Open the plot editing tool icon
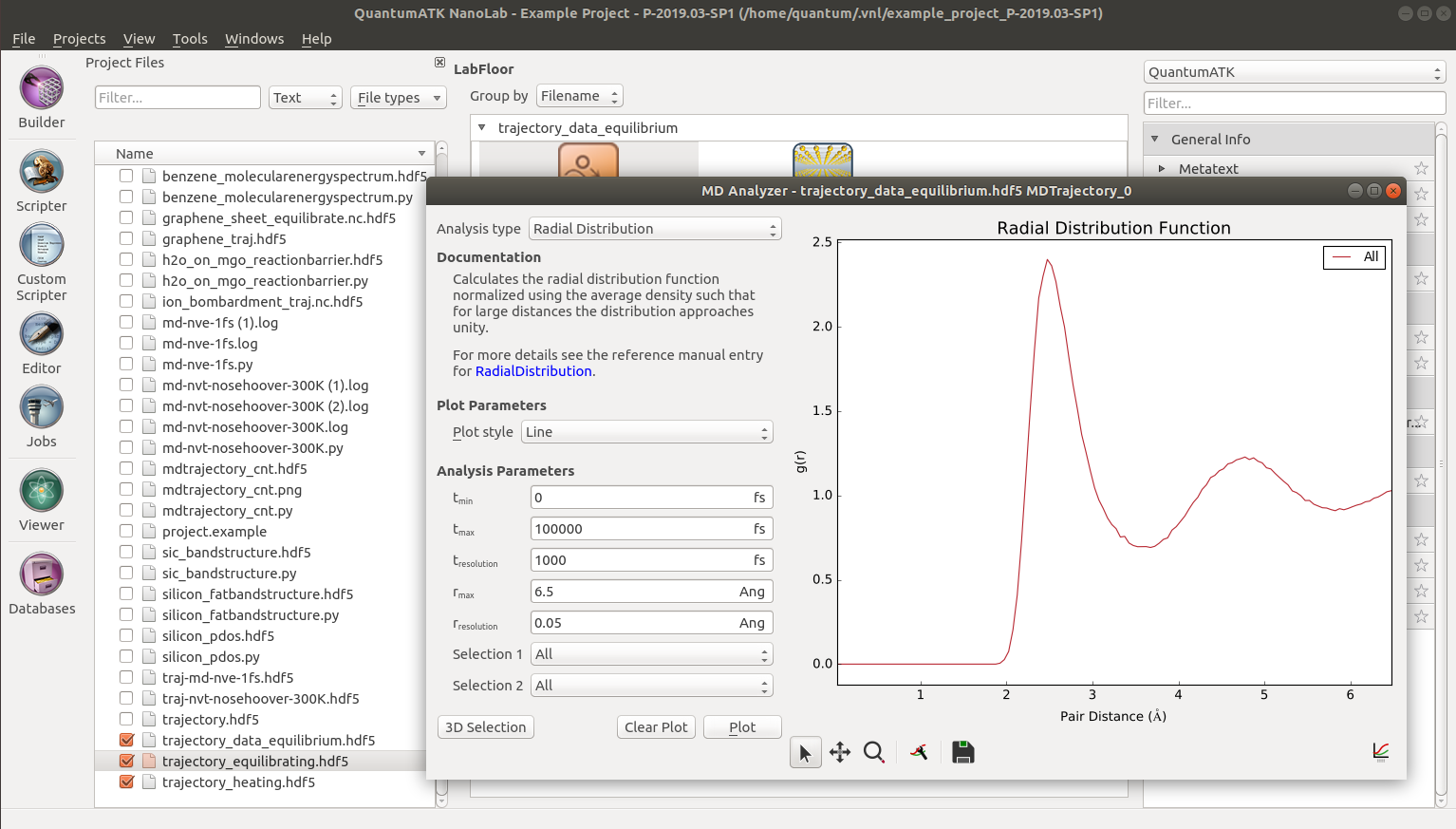The width and height of the screenshot is (1456, 829). (x=919, y=753)
